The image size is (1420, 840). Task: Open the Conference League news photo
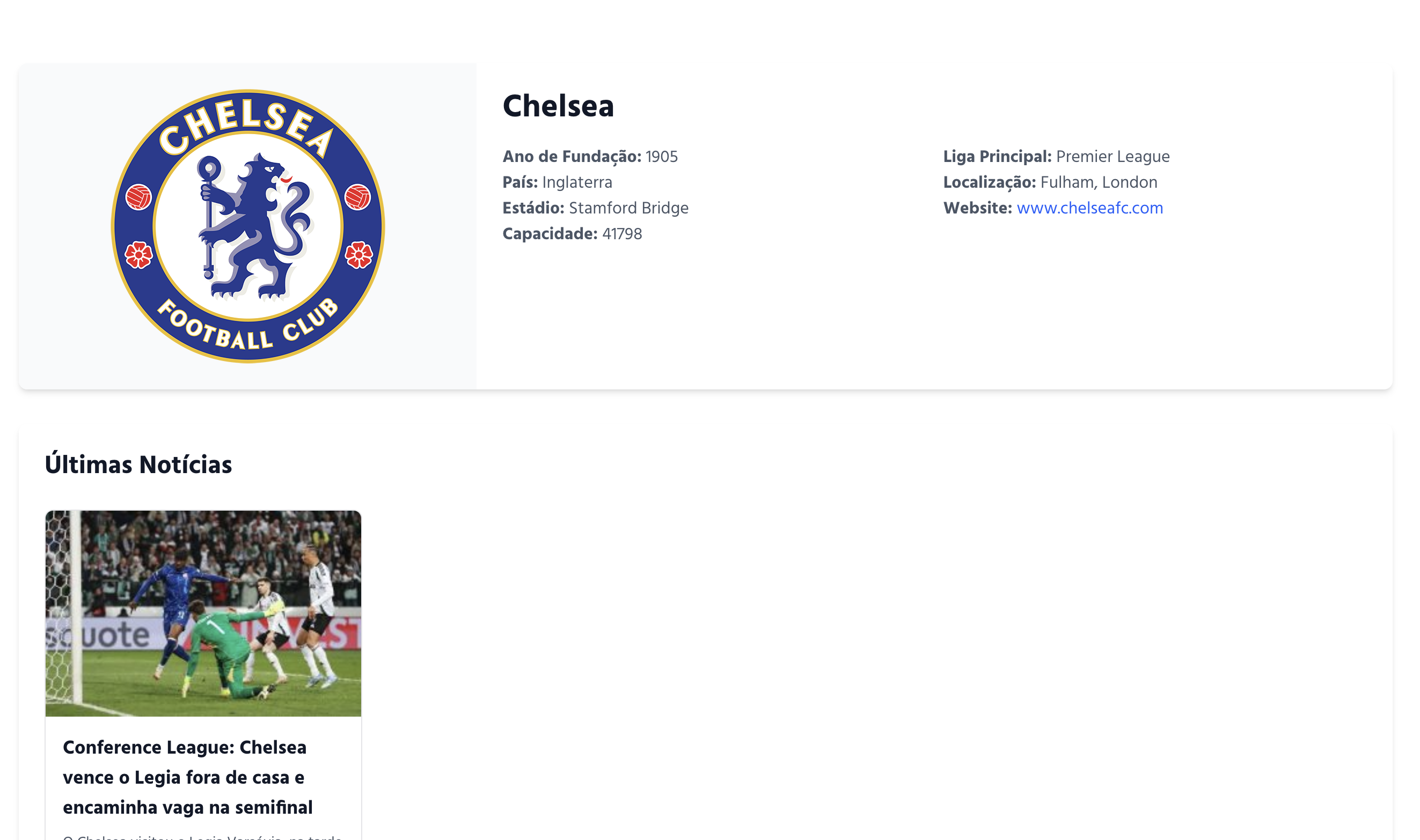pos(203,613)
